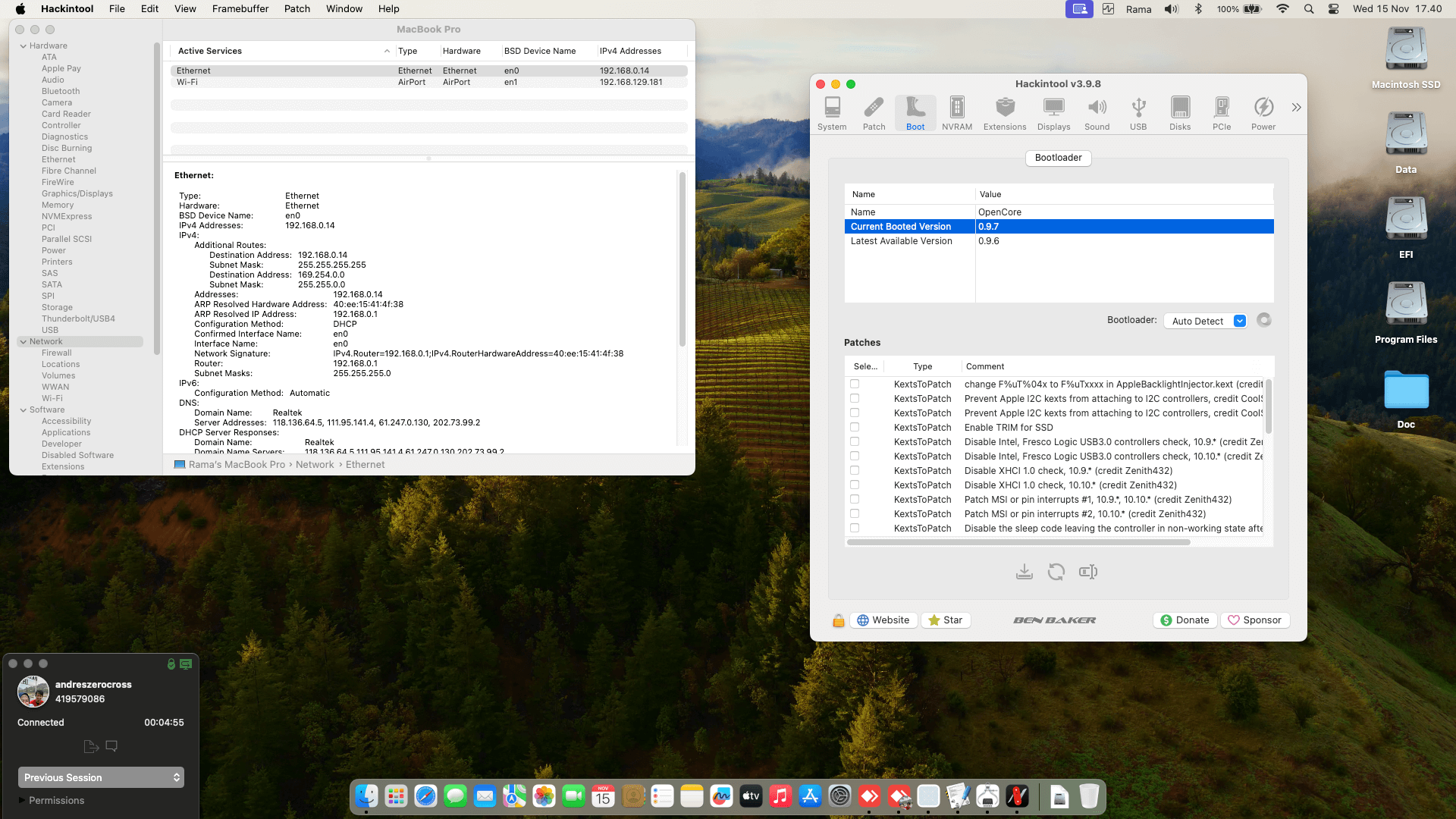1456x819 pixels.
Task: Select Wi-Fi row in Active Services table
Action: pos(429,82)
